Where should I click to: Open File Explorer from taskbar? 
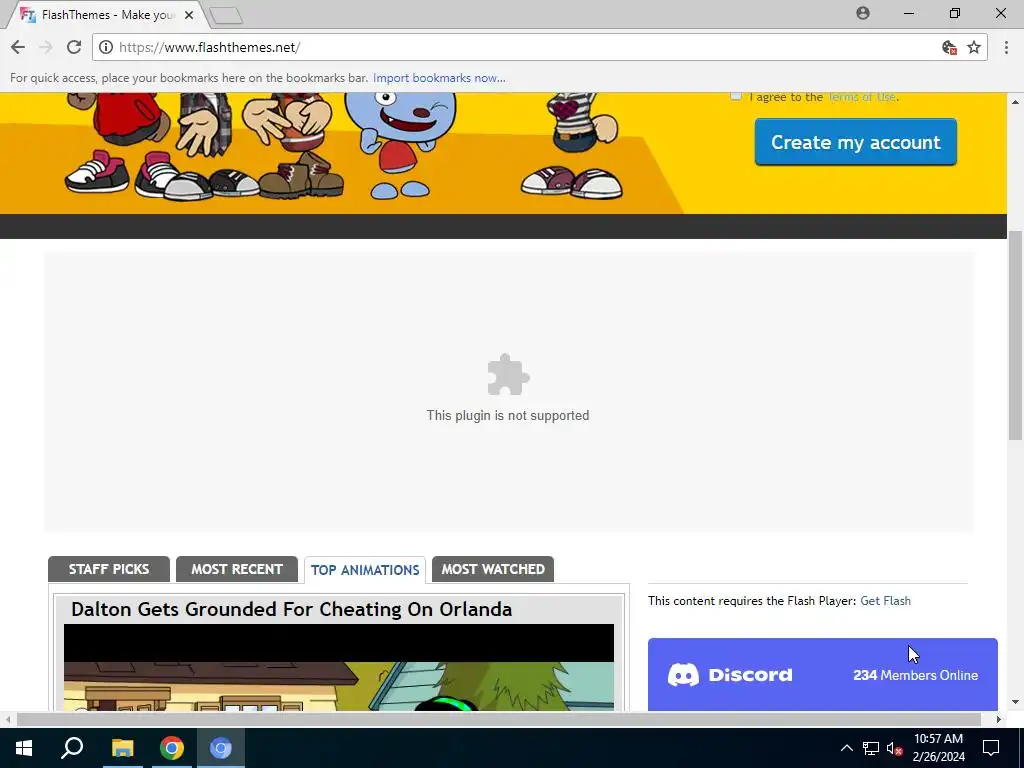(x=122, y=748)
